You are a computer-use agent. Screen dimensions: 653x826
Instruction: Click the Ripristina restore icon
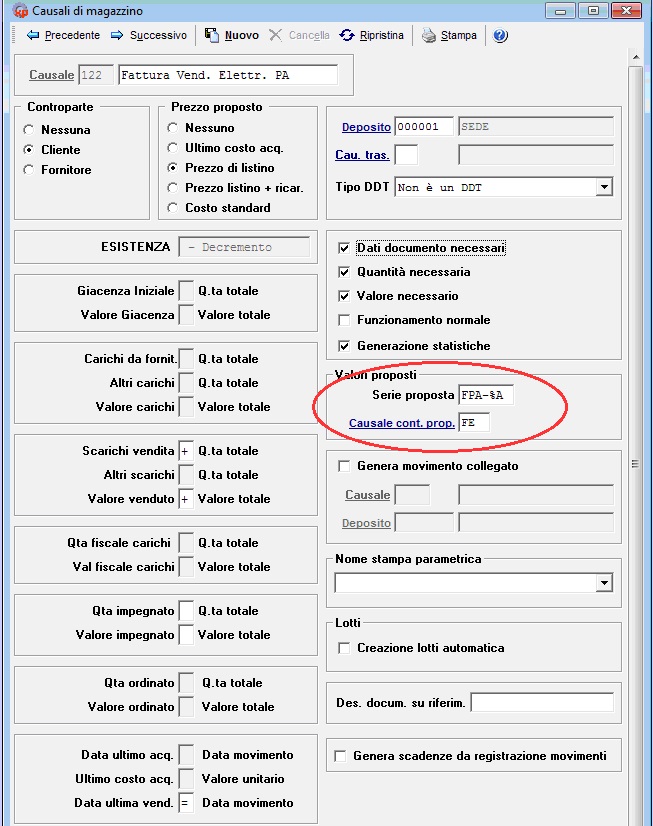[x=347, y=35]
